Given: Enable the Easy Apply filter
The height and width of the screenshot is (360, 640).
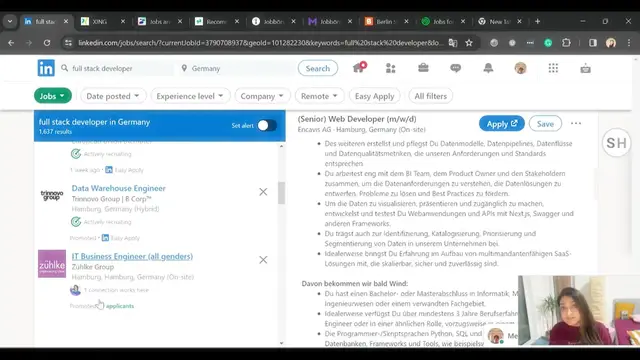Looking at the screenshot, I should click(x=374, y=96).
